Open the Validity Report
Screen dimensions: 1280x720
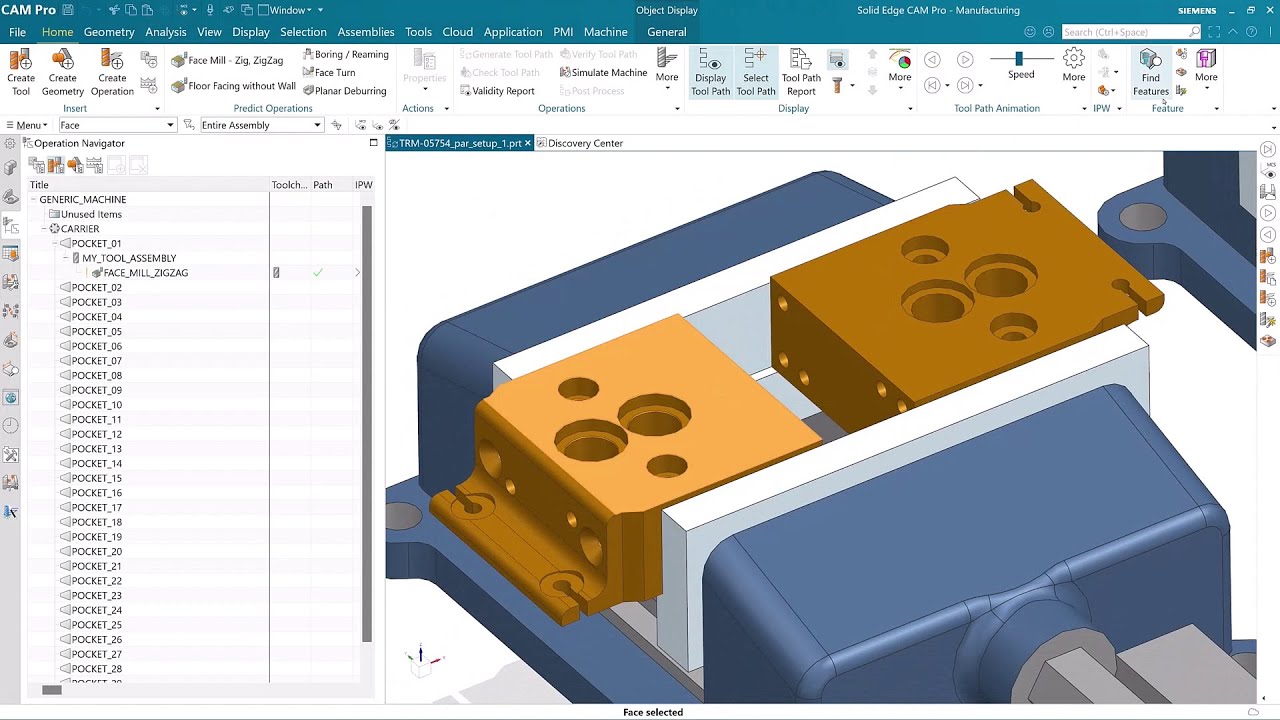[497, 91]
